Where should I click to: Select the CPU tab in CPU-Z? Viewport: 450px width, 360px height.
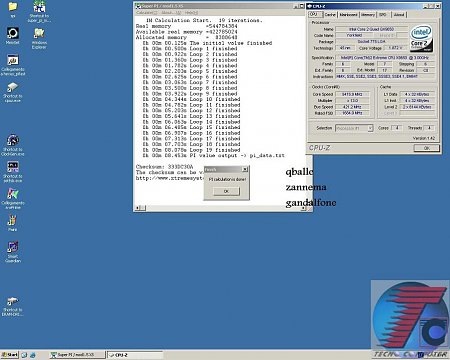314,14
